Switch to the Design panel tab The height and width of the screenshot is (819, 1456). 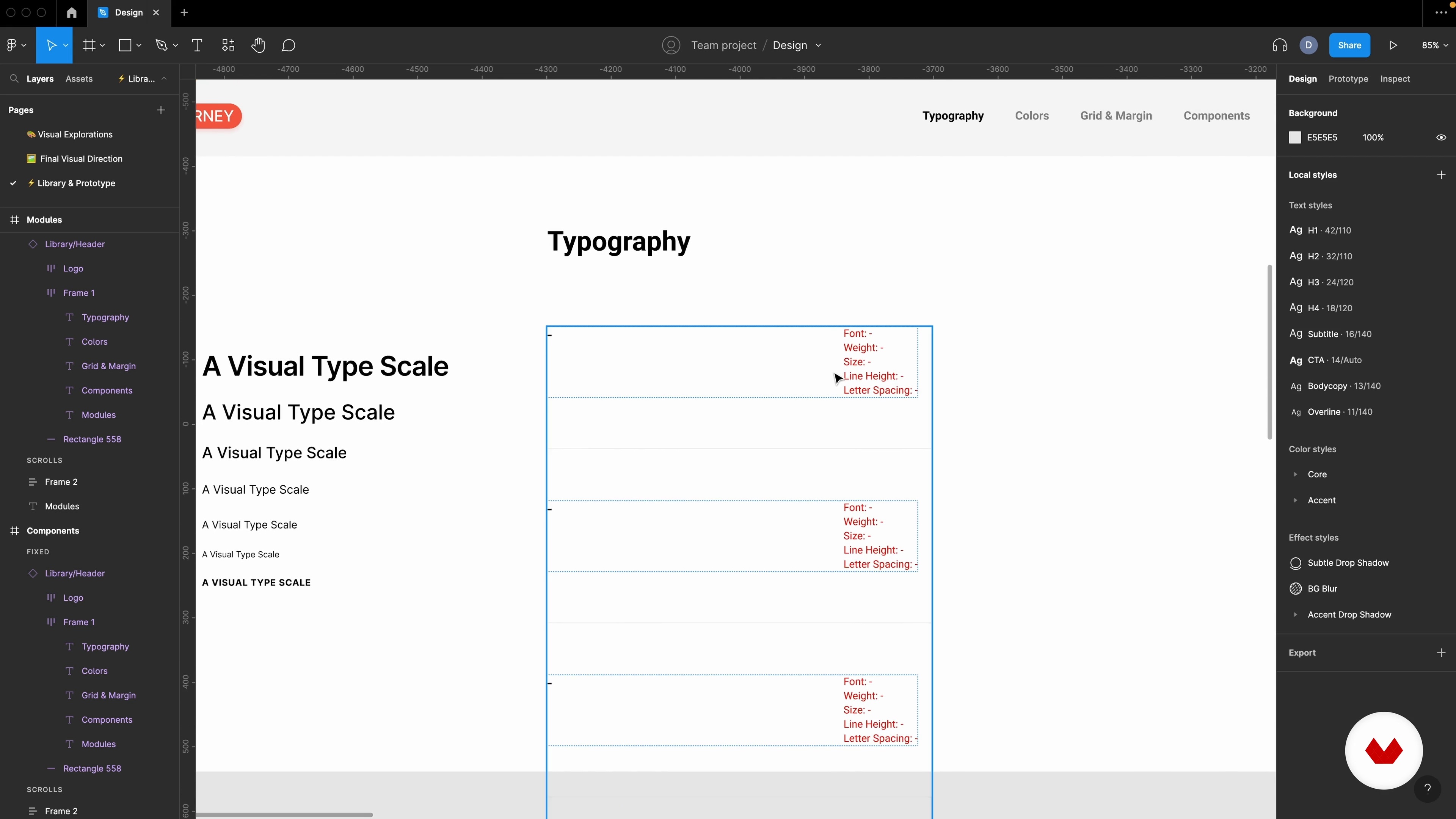(1302, 78)
